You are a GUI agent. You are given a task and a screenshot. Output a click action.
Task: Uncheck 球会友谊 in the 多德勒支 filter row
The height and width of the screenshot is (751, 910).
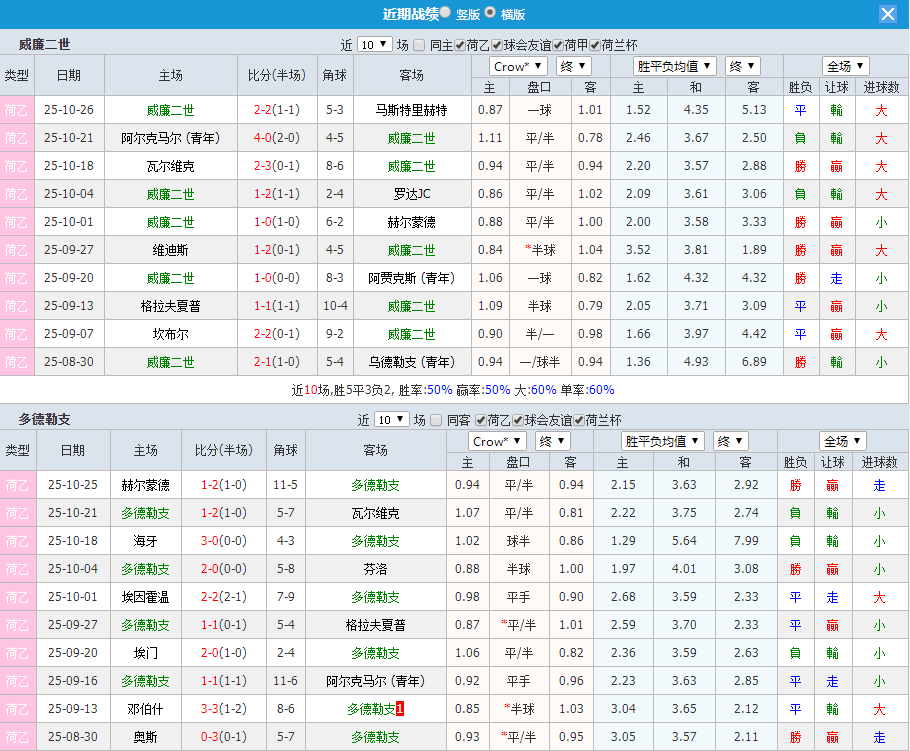point(517,420)
